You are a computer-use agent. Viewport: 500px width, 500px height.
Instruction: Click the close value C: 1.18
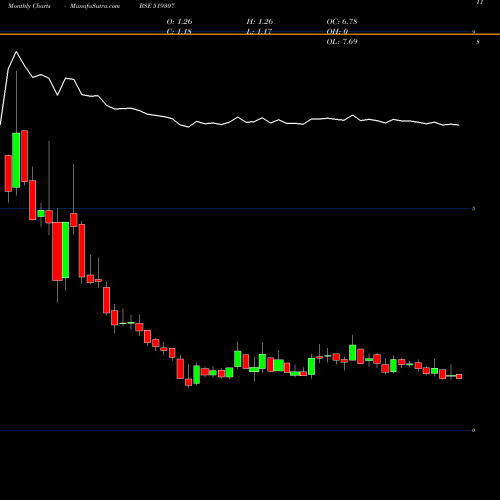click(x=179, y=31)
